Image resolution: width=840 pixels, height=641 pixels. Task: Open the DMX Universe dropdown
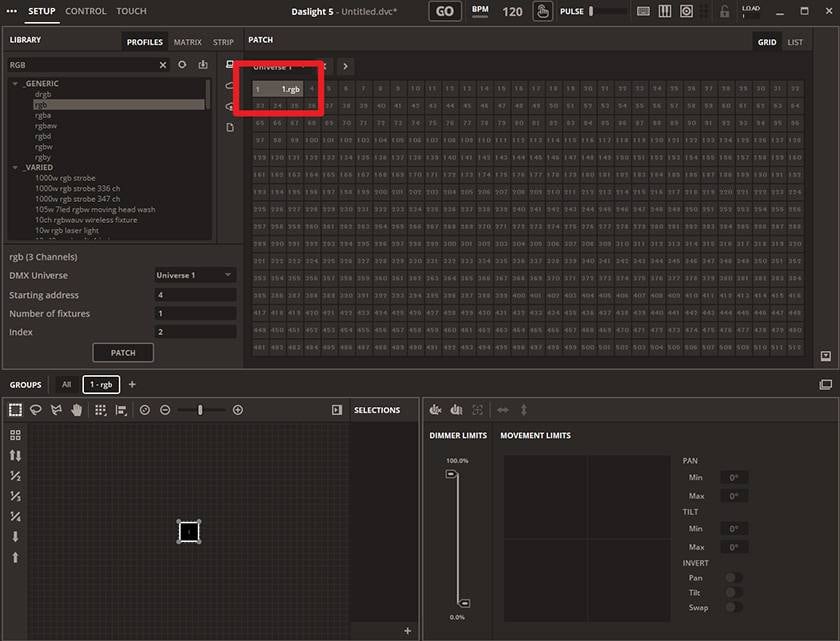tap(195, 275)
